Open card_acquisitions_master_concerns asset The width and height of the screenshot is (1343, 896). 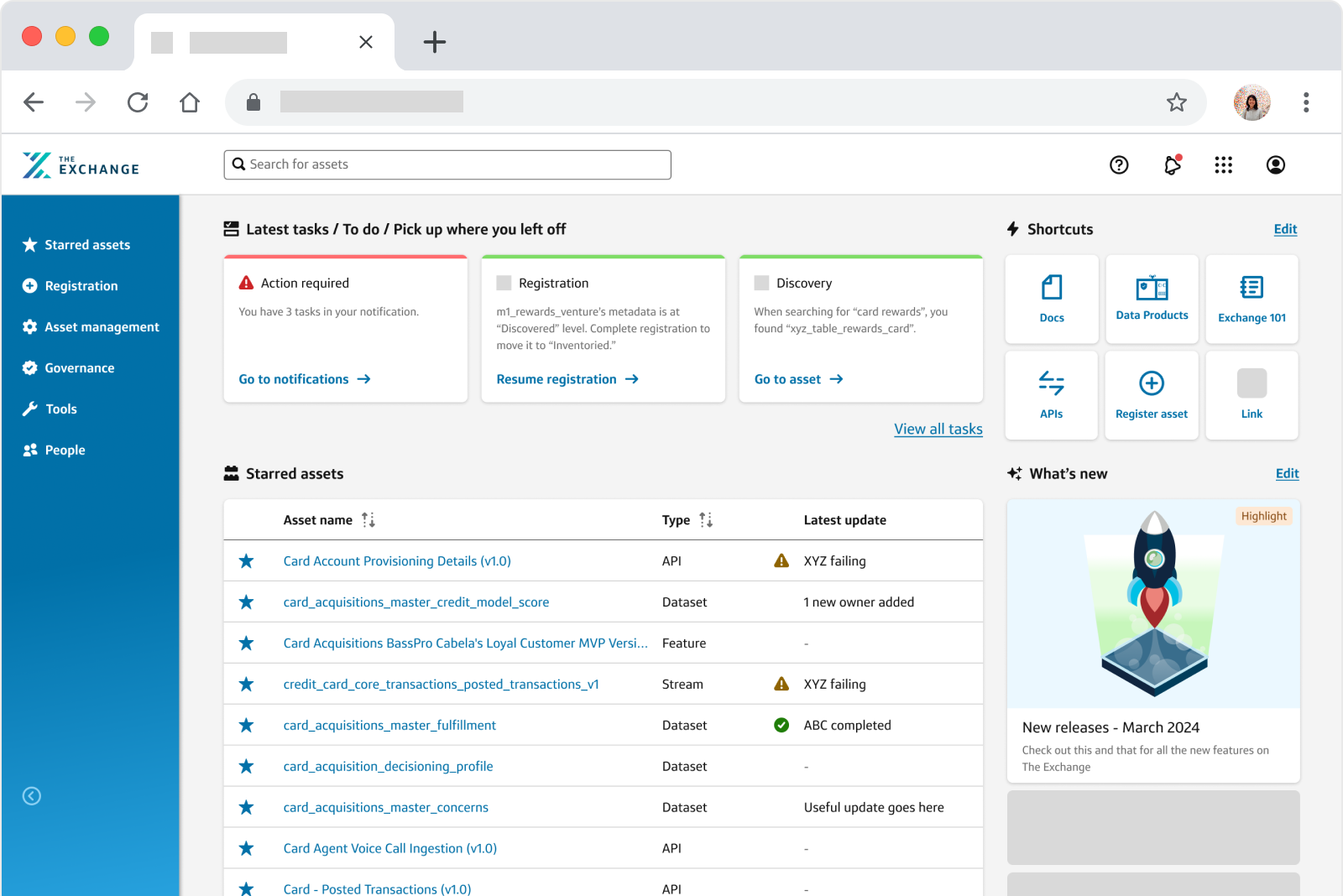coord(386,808)
